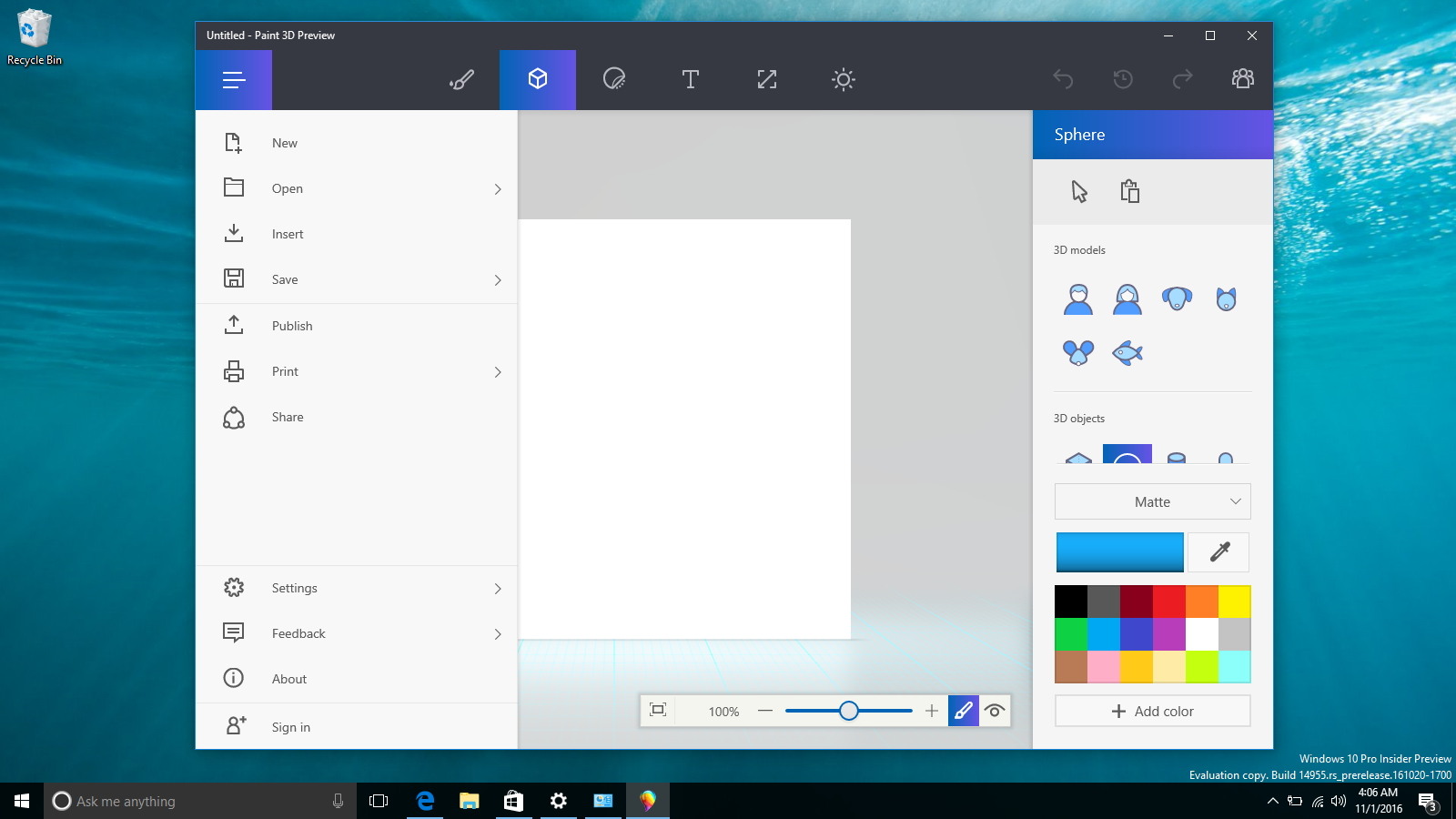Select the Text tool
Image resolution: width=1456 pixels, height=819 pixels.
[690, 79]
